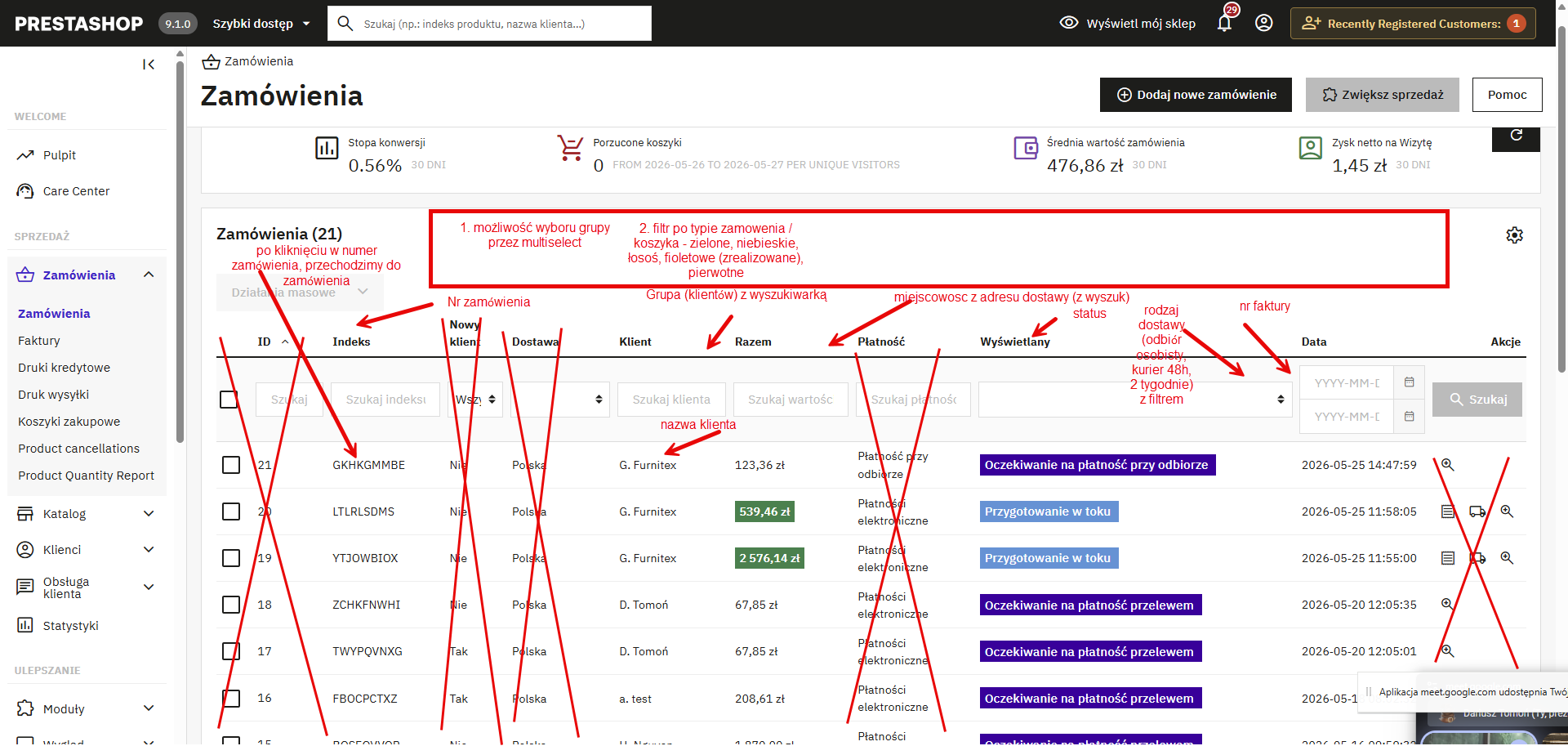Click Dodaj nowe zamówienie button
The image size is (1568, 746).
[1196, 95]
